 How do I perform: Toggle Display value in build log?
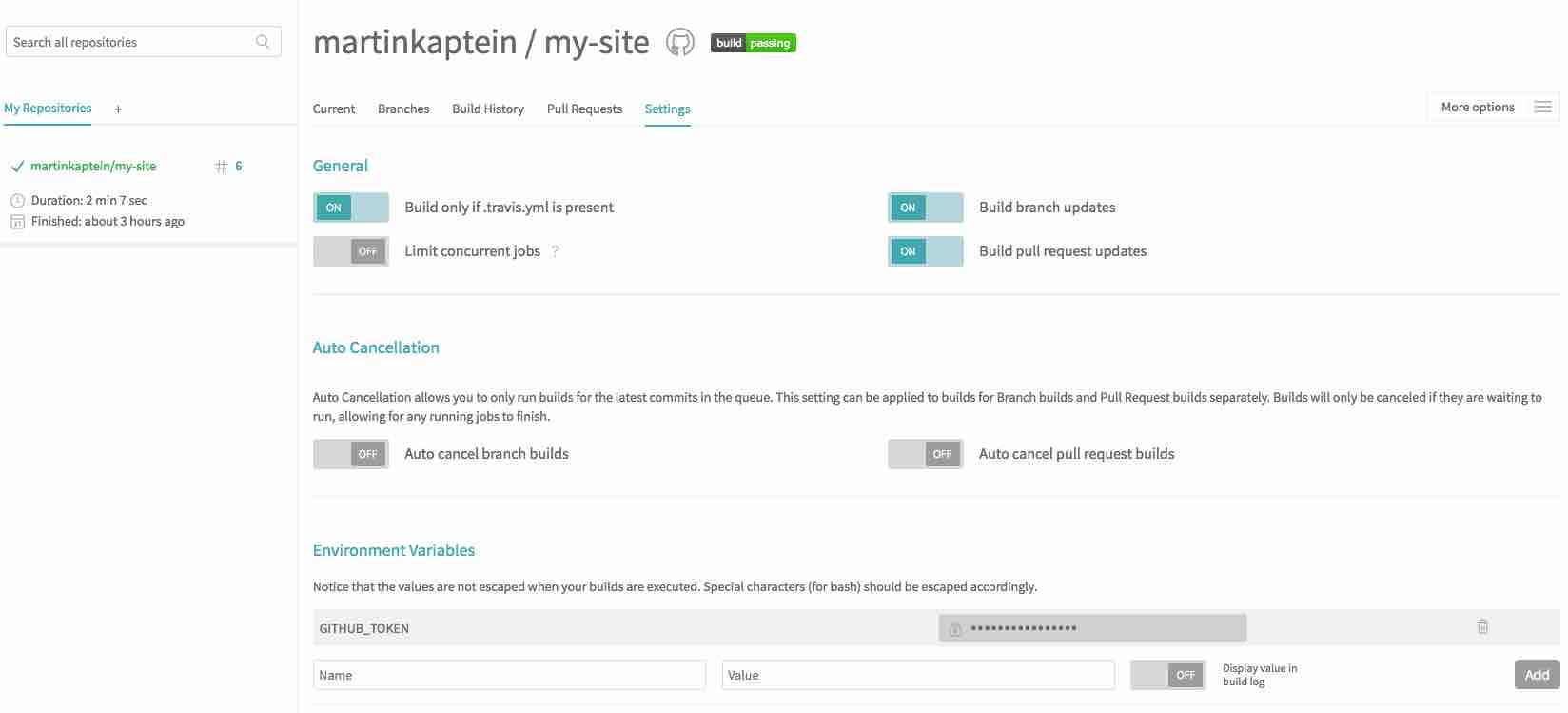click(x=1166, y=674)
